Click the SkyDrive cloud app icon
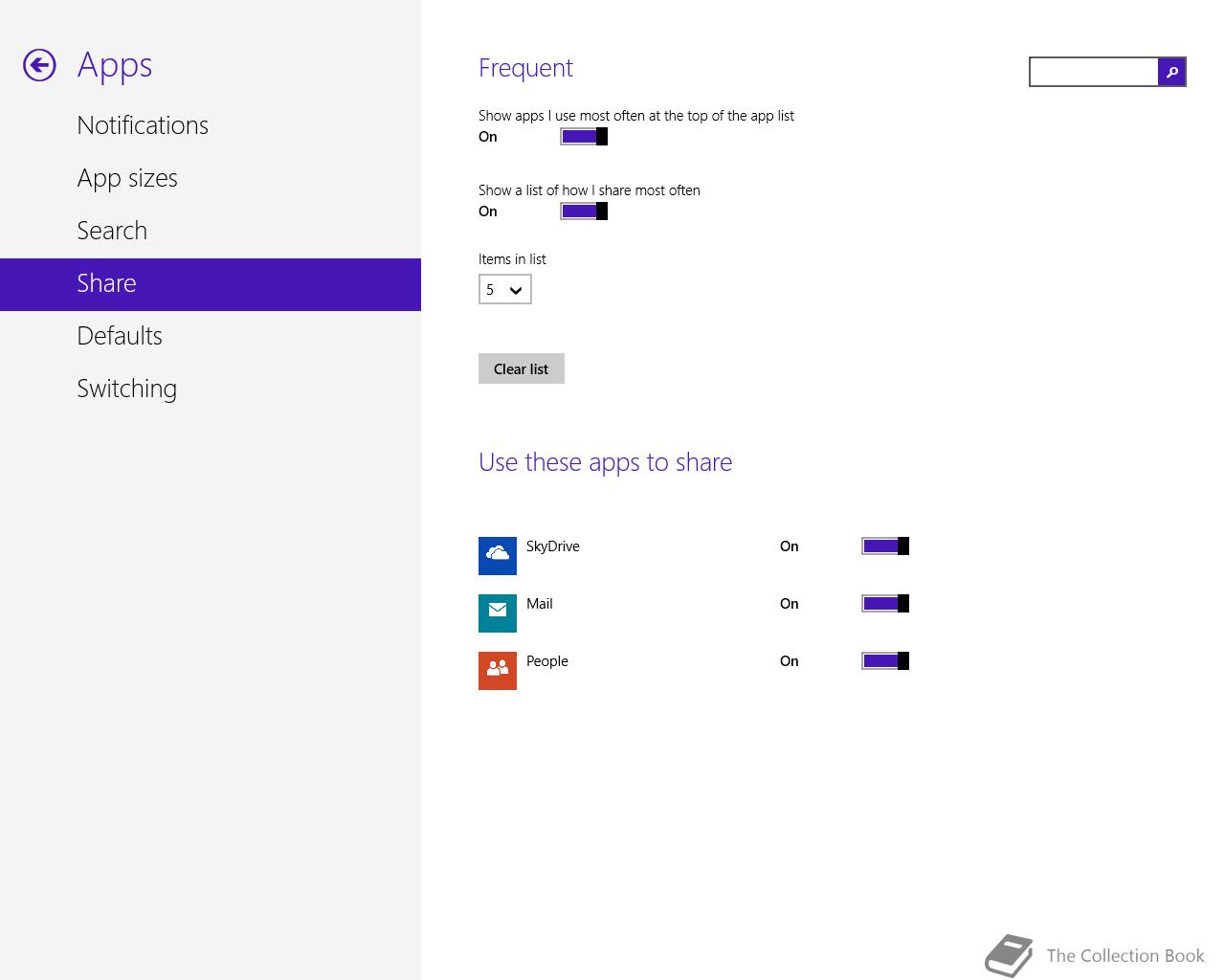Viewport: 1225px width, 980px height. (498, 556)
